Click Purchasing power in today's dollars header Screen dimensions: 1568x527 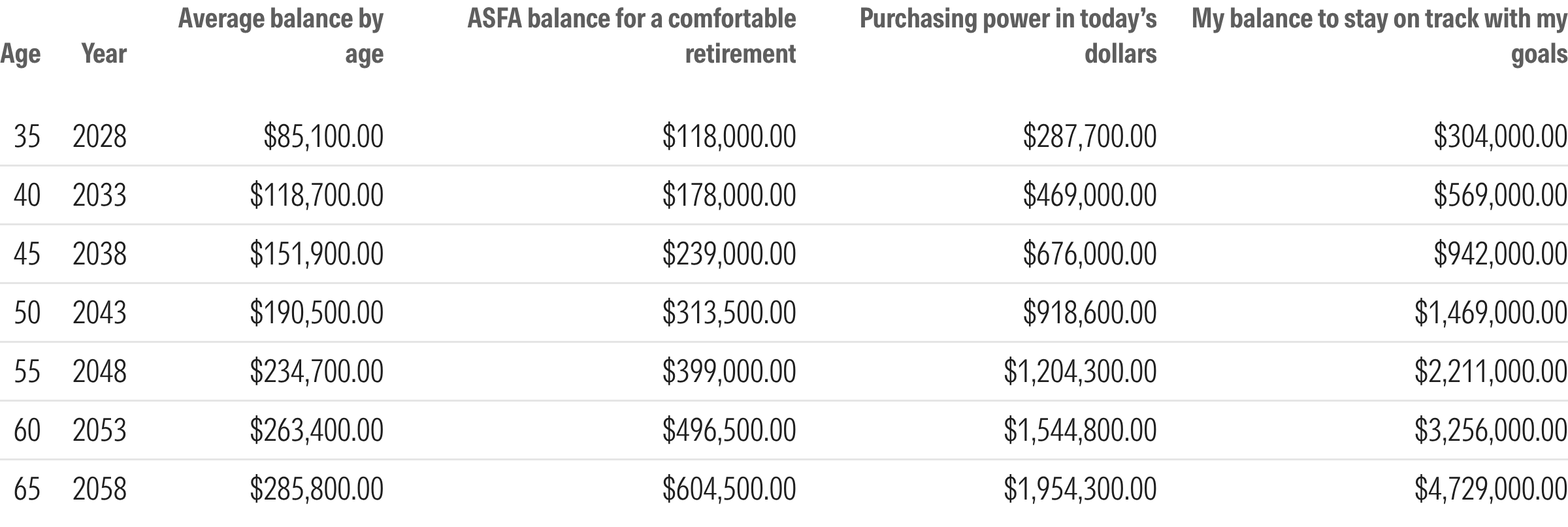click(x=1008, y=36)
